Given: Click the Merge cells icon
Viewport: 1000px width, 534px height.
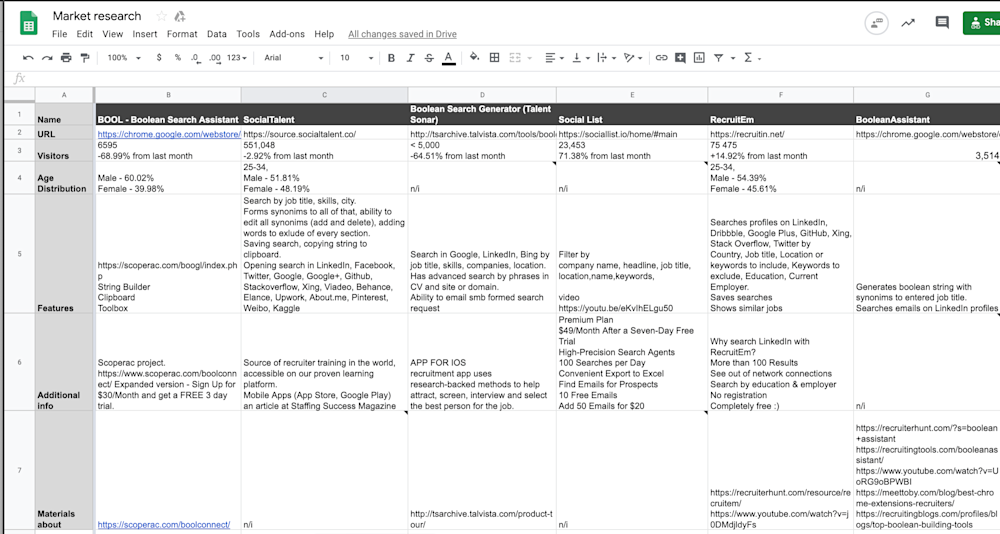Looking at the screenshot, I should coord(515,57).
